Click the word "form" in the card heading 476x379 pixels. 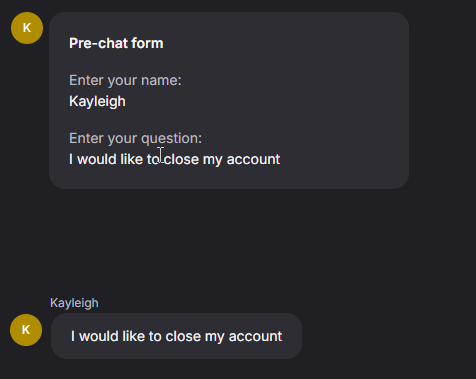click(147, 43)
